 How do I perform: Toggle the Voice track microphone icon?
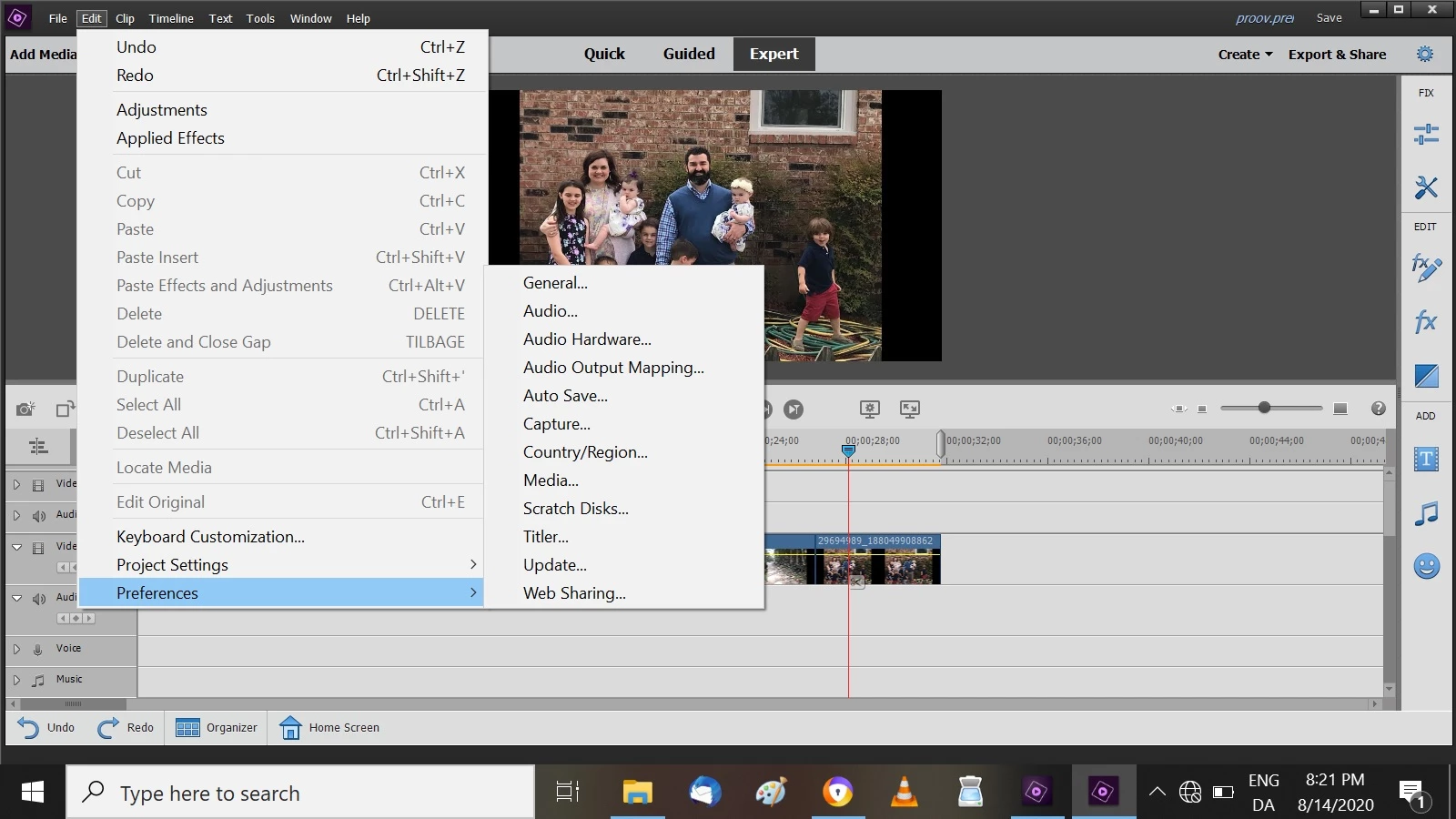pyautogui.click(x=37, y=650)
